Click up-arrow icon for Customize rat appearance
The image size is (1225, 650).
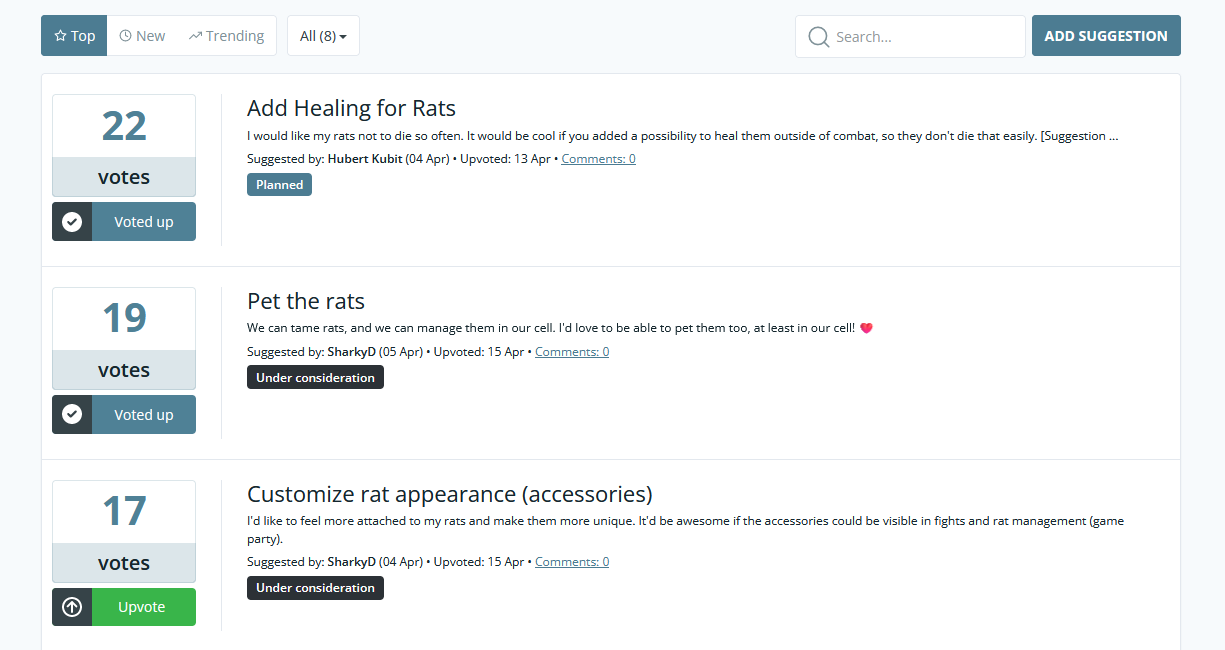pos(72,607)
